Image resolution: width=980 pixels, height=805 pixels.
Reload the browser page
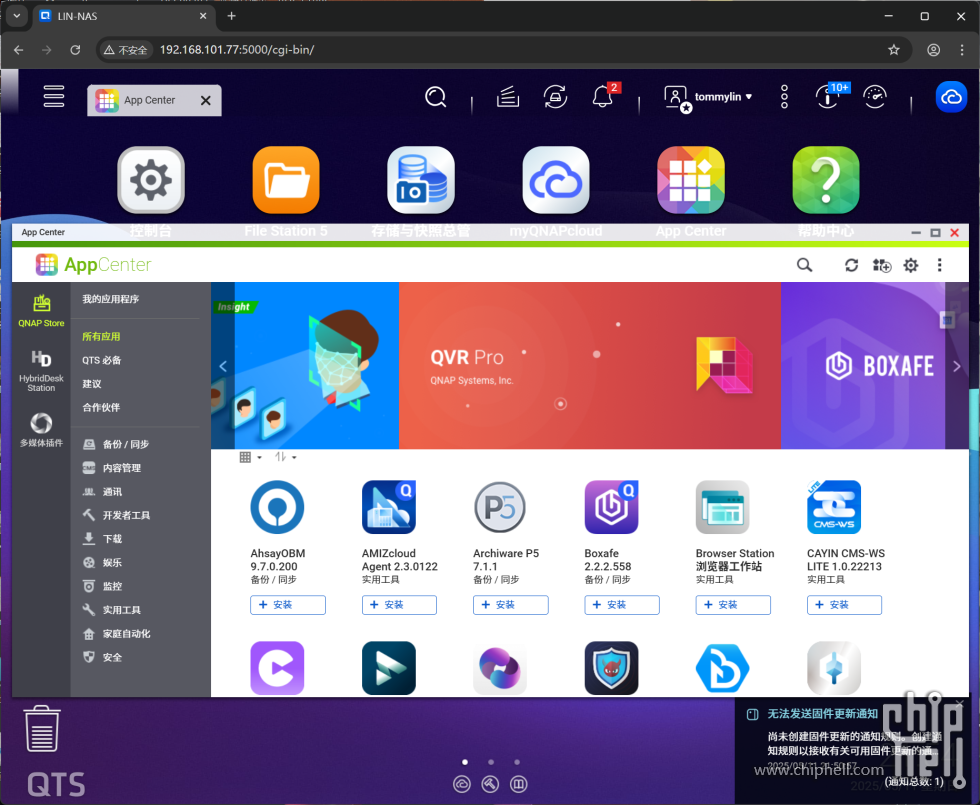click(75, 49)
